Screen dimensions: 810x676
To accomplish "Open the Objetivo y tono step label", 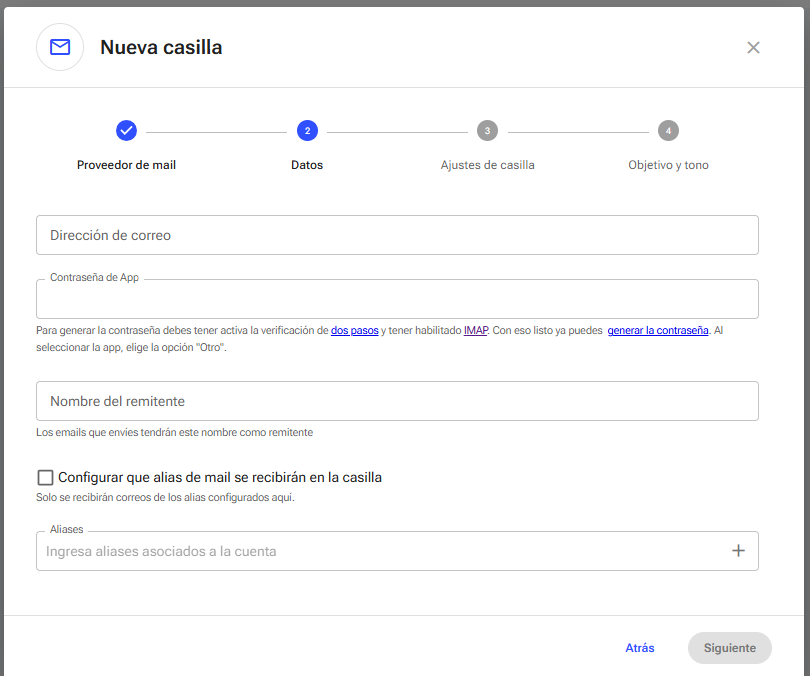I will coord(668,165).
